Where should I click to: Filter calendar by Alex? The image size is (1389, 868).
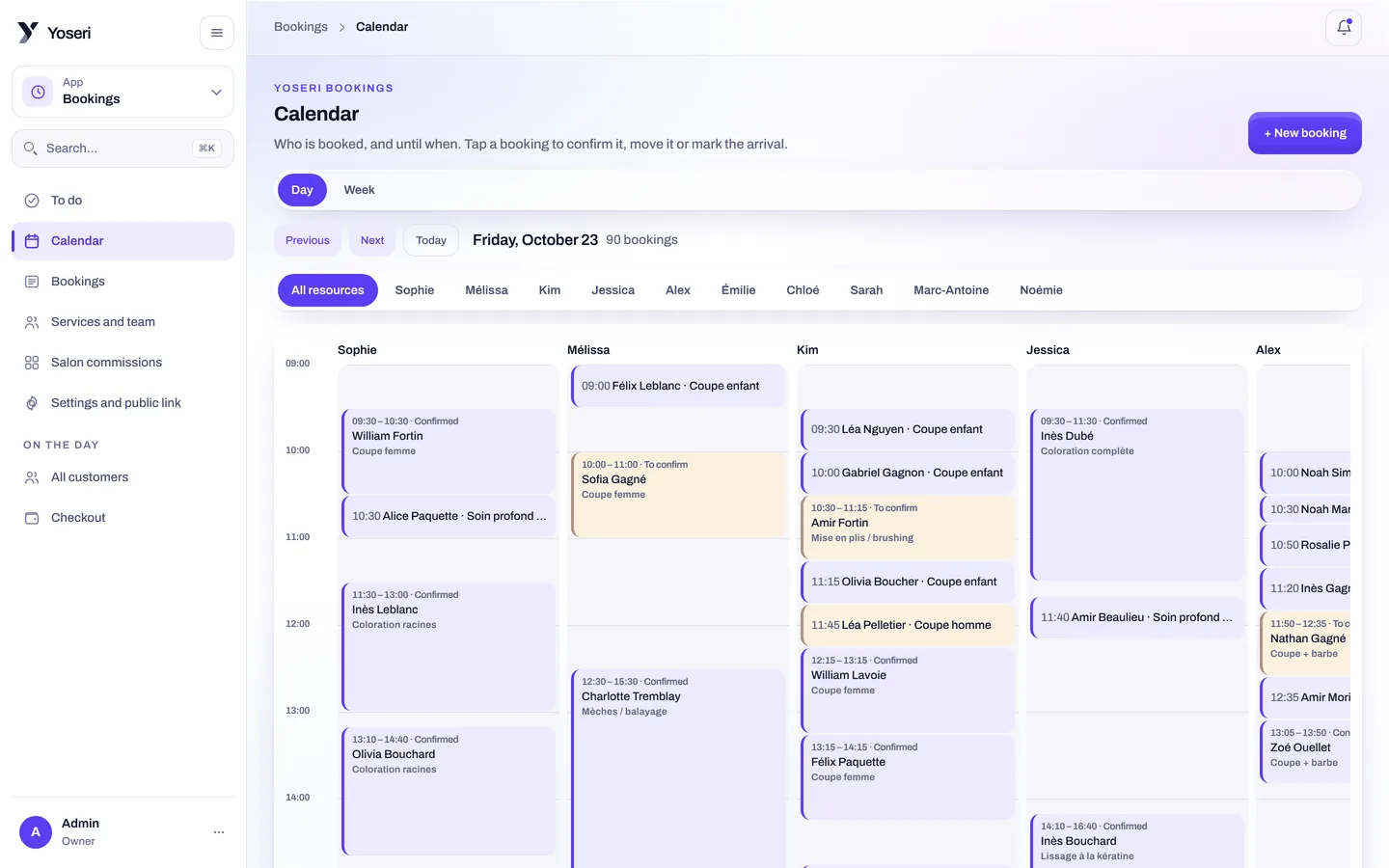[678, 290]
